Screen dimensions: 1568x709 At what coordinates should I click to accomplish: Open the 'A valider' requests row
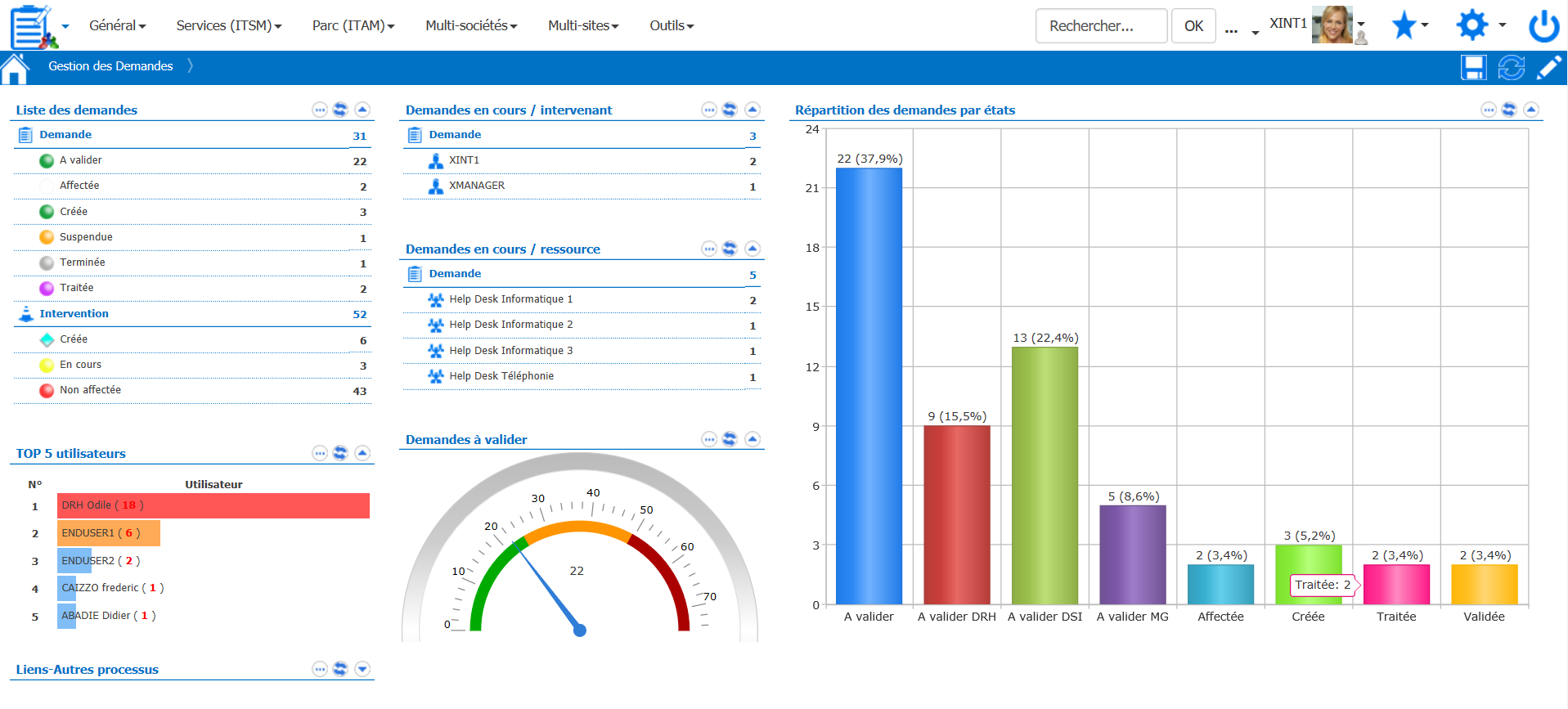(81, 160)
